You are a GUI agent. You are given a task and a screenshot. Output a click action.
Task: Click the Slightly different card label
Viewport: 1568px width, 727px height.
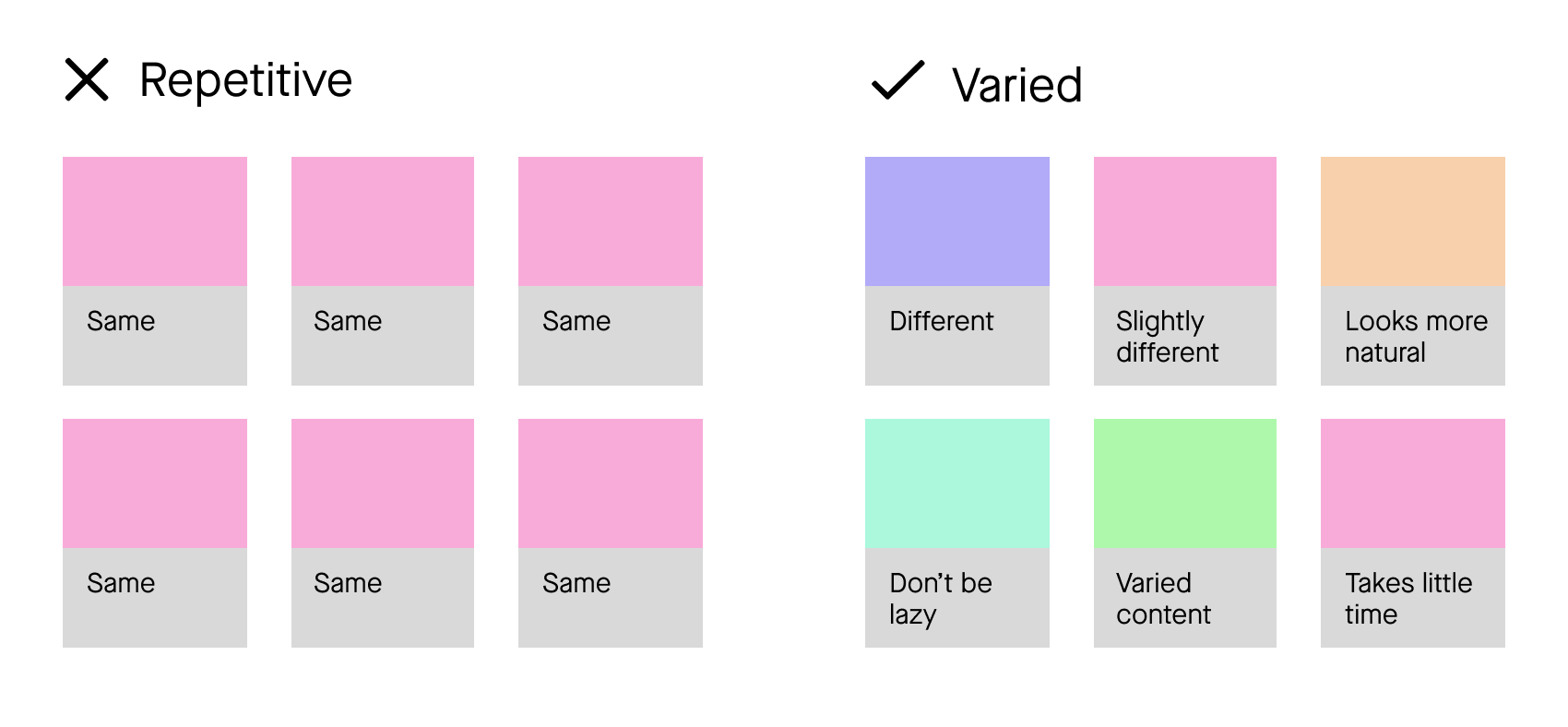pyautogui.click(x=1168, y=337)
